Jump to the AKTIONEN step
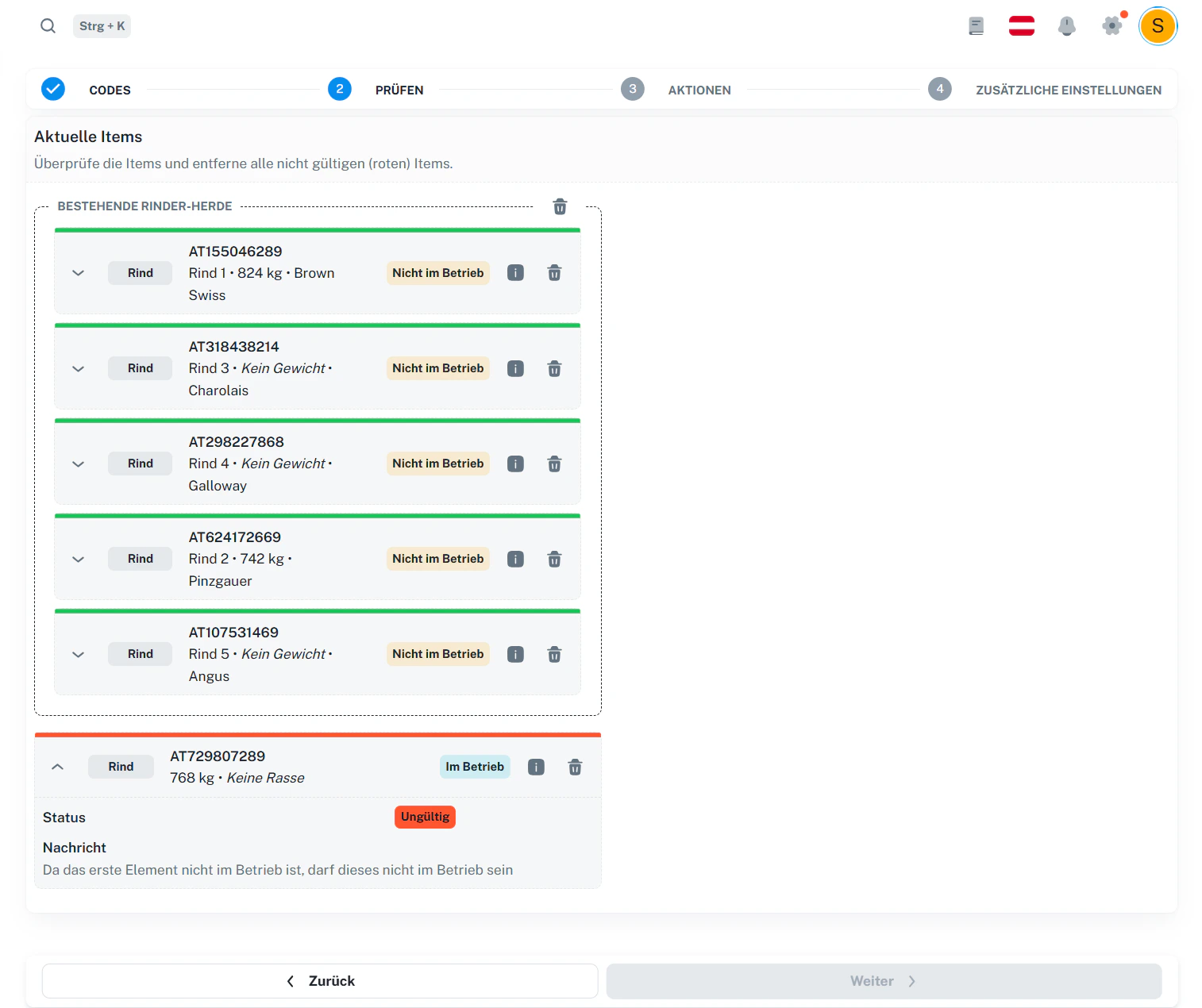Image resolution: width=1202 pixels, height=1008 pixels. (x=699, y=90)
